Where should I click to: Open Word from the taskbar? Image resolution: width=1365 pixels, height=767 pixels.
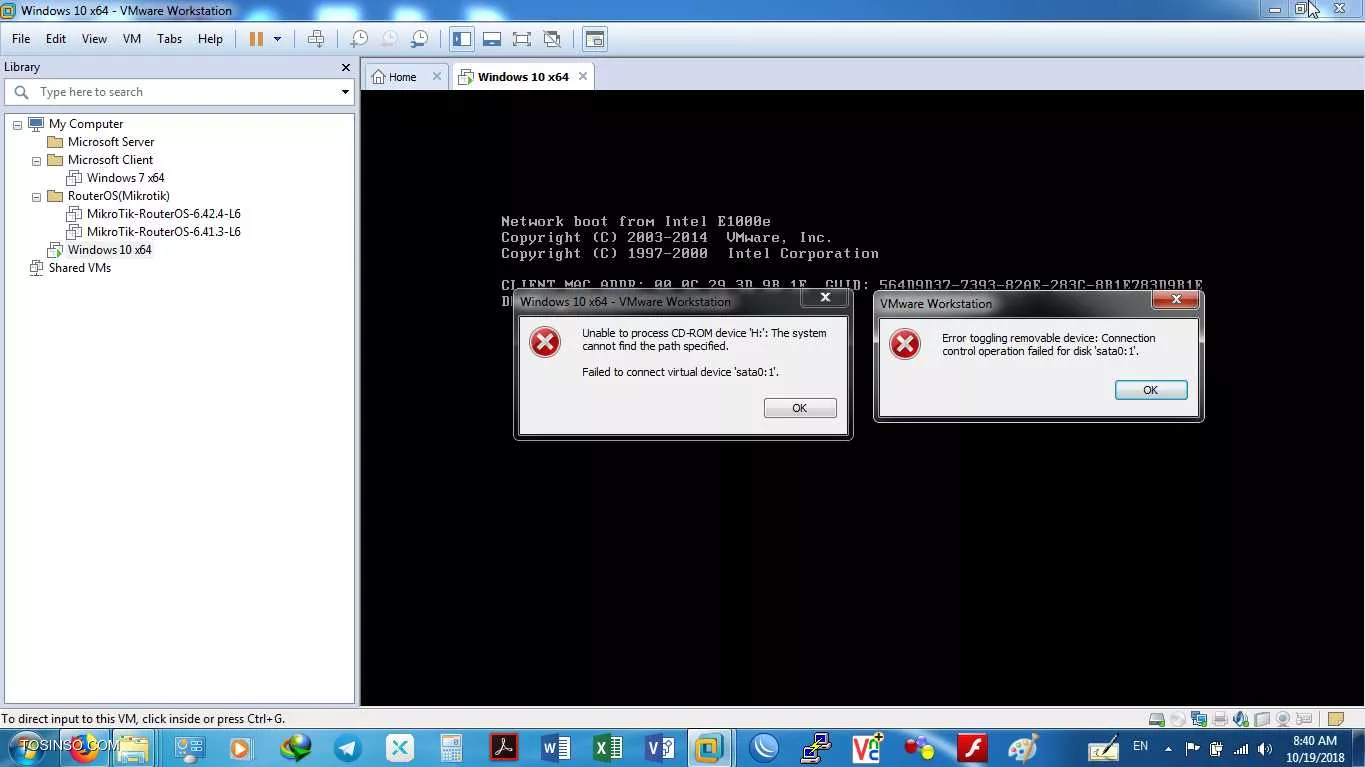[556, 748]
